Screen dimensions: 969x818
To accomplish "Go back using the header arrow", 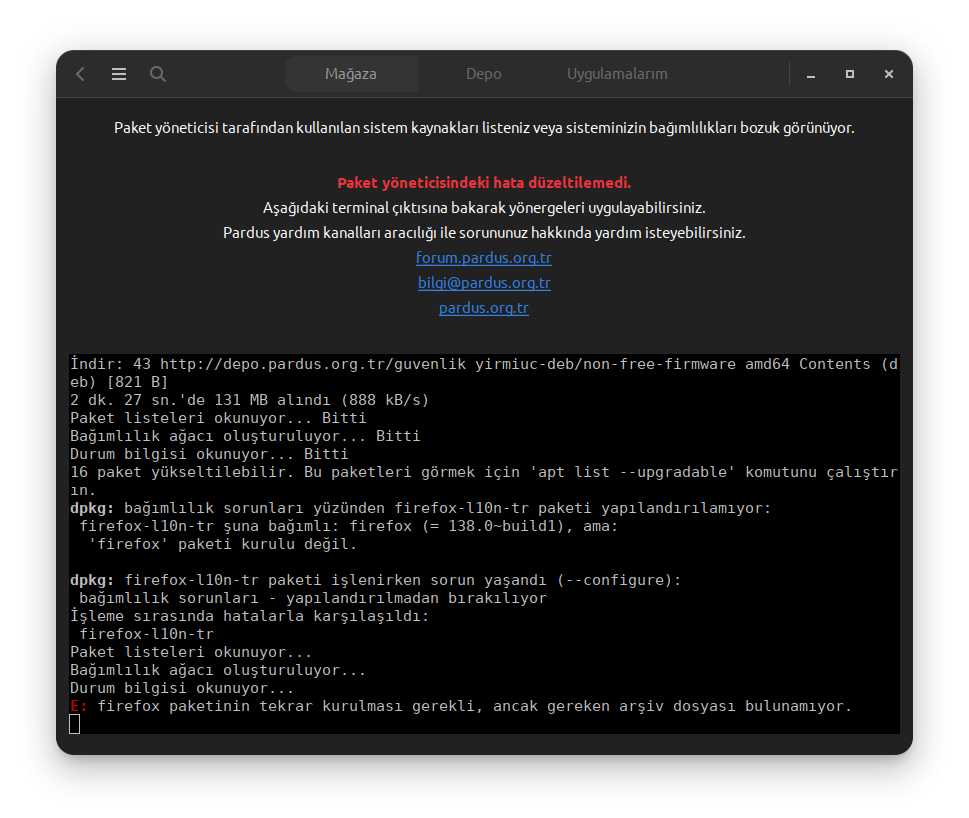I will [80, 74].
